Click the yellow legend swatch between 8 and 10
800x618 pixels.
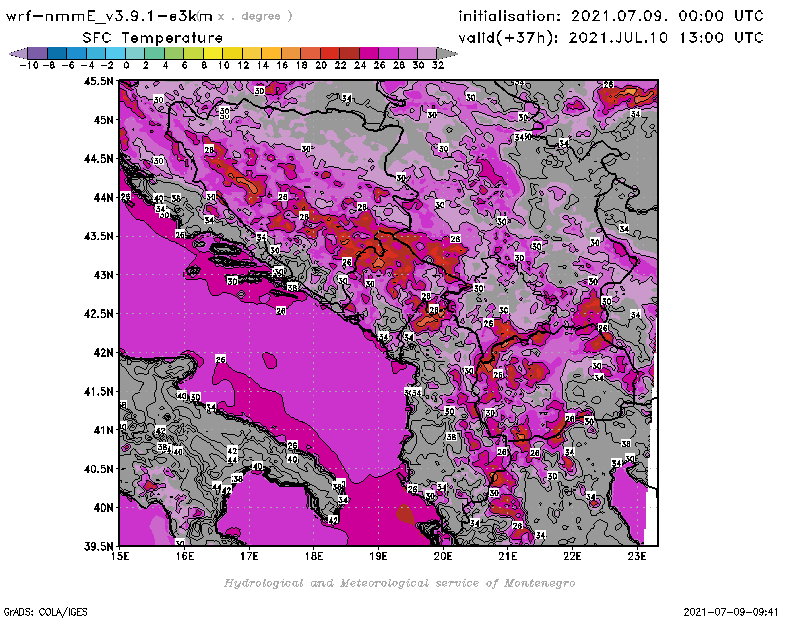point(213,53)
